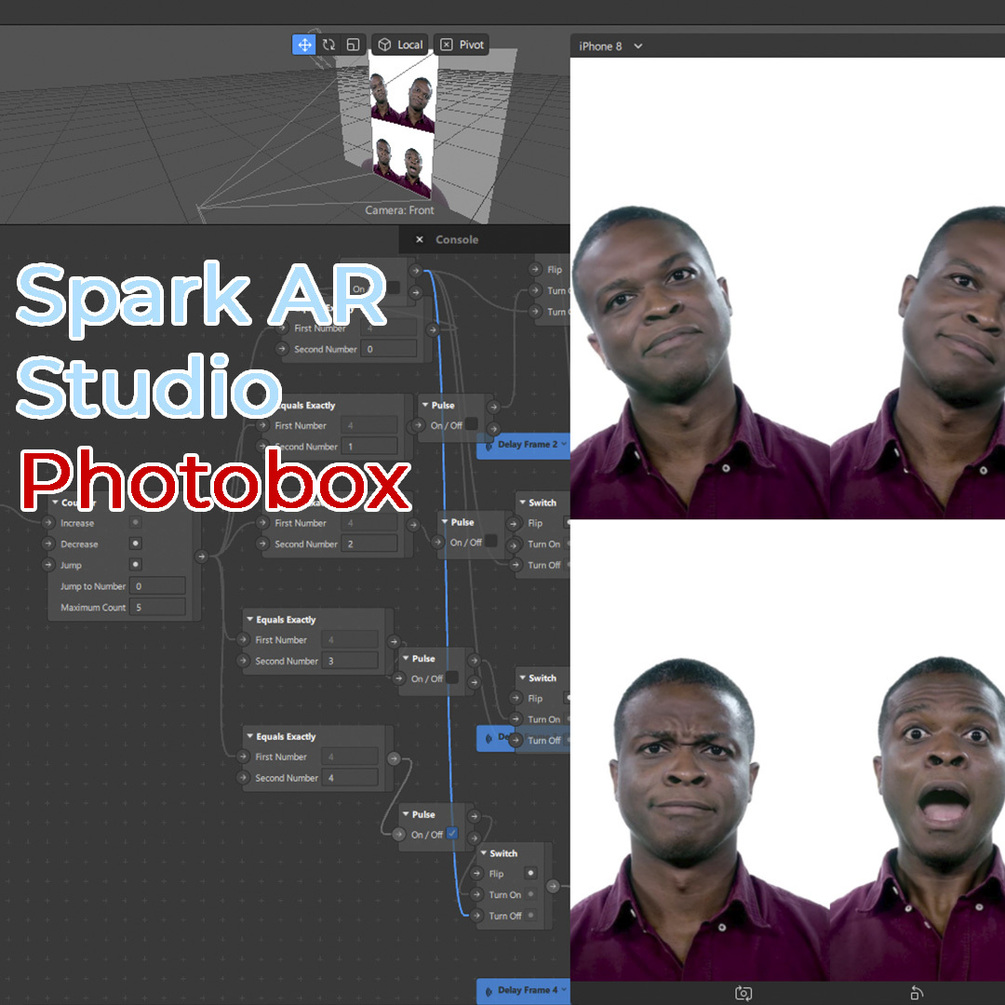Click the Camera: Front label in the viewport
This screenshot has width=1005, height=1005.
[x=399, y=210]
